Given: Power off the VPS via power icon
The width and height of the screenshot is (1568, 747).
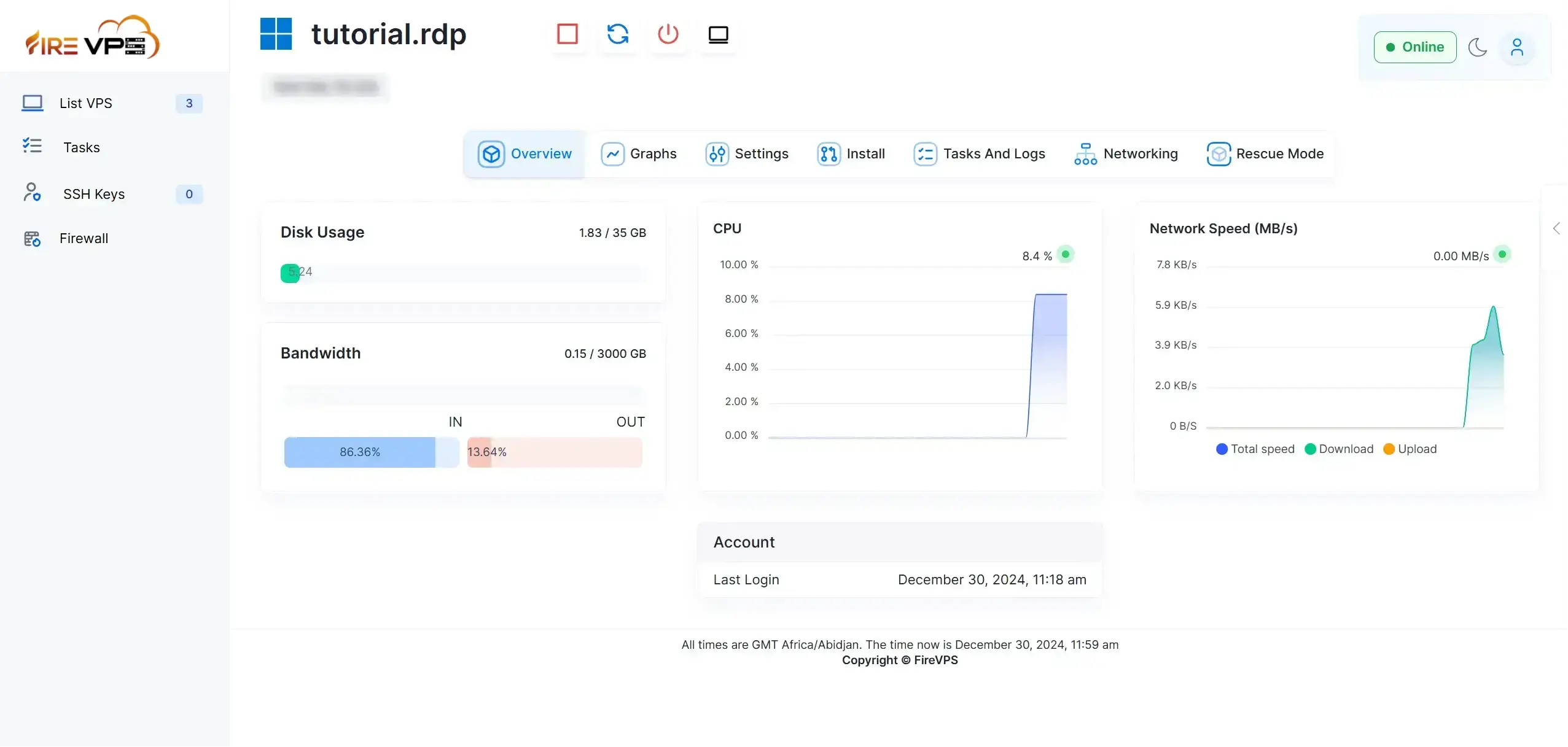Looking at the screenshot, I should pyautogui.click(x=668, y=34).
